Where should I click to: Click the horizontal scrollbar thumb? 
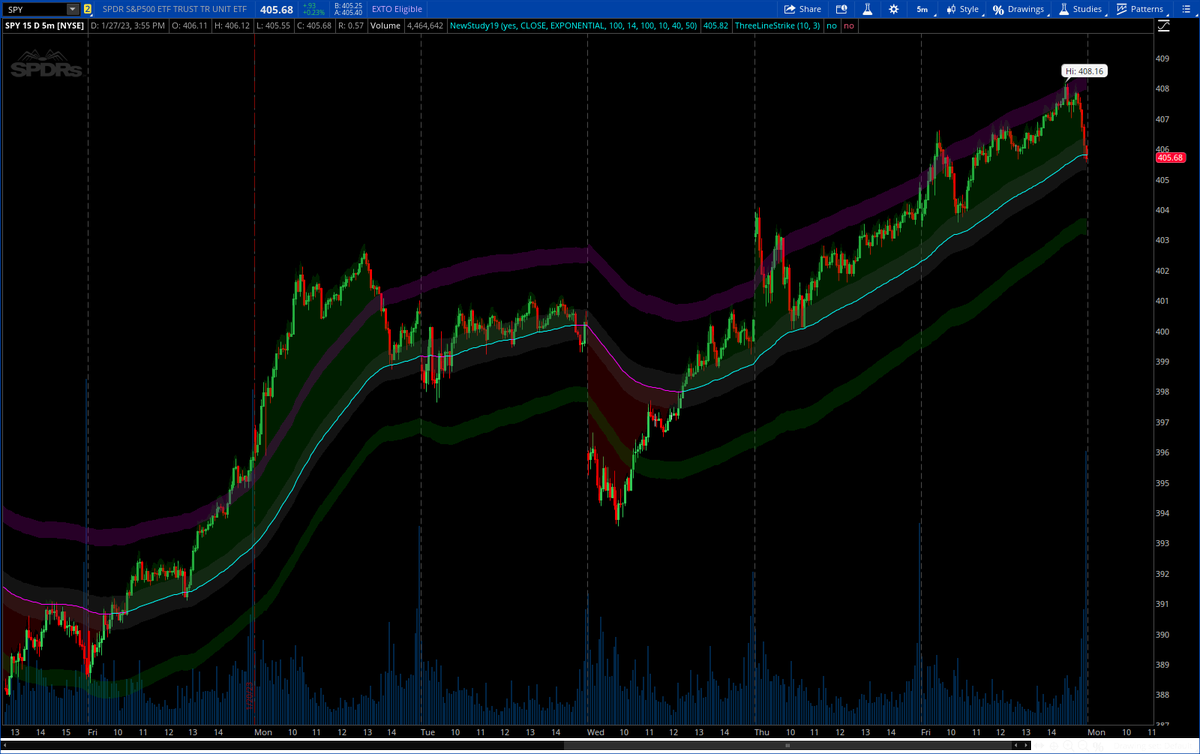[788, 745]
